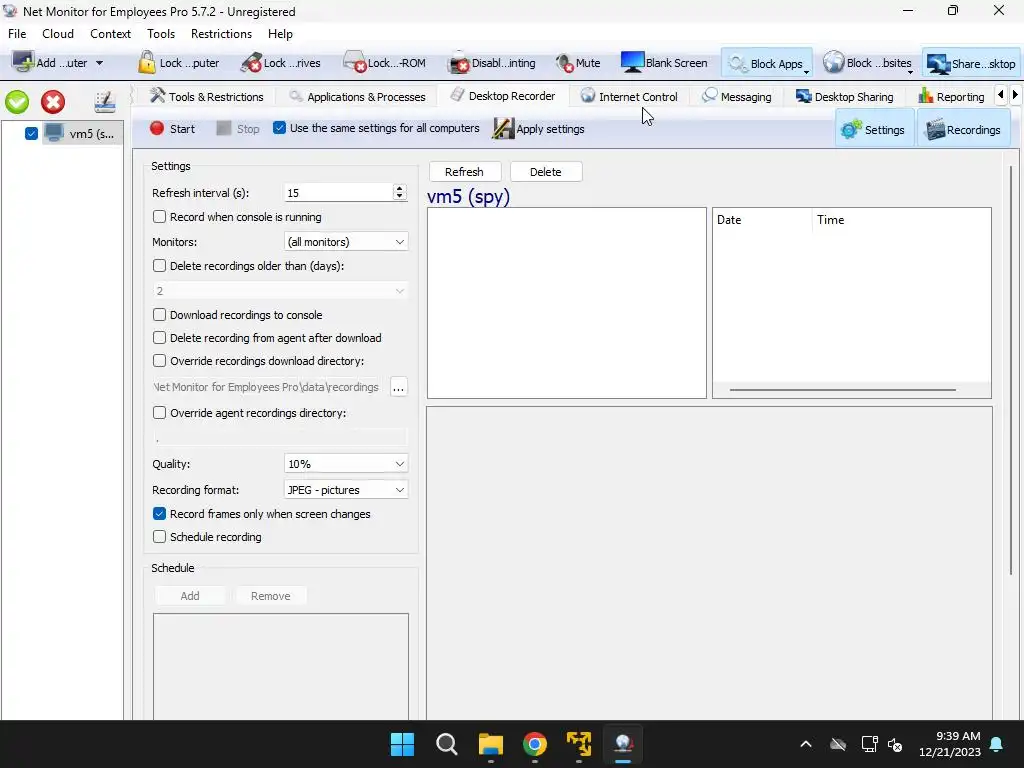Enable Override agent recordings directory
The image size is (1024, 768).
(159, 412)
